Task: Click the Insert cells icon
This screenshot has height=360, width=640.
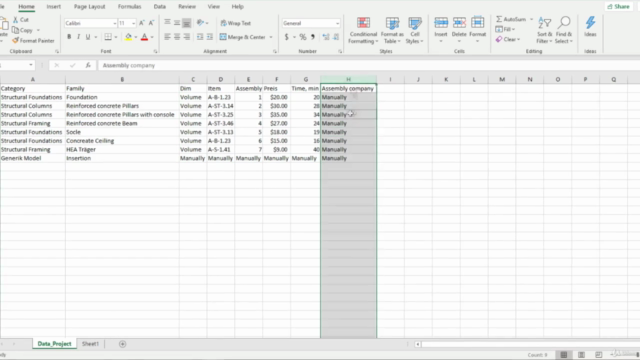Action: pos(441,23)
